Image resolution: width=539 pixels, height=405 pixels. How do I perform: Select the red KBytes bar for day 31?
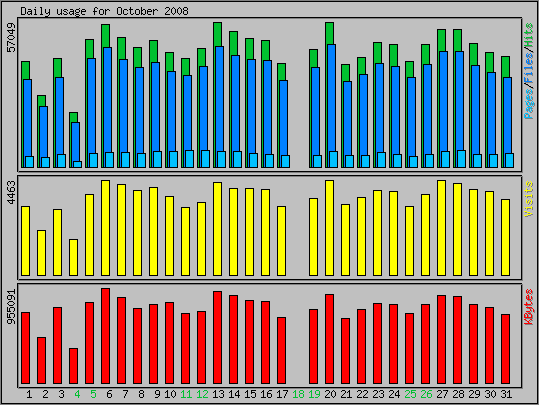click(x=505, y=349)
